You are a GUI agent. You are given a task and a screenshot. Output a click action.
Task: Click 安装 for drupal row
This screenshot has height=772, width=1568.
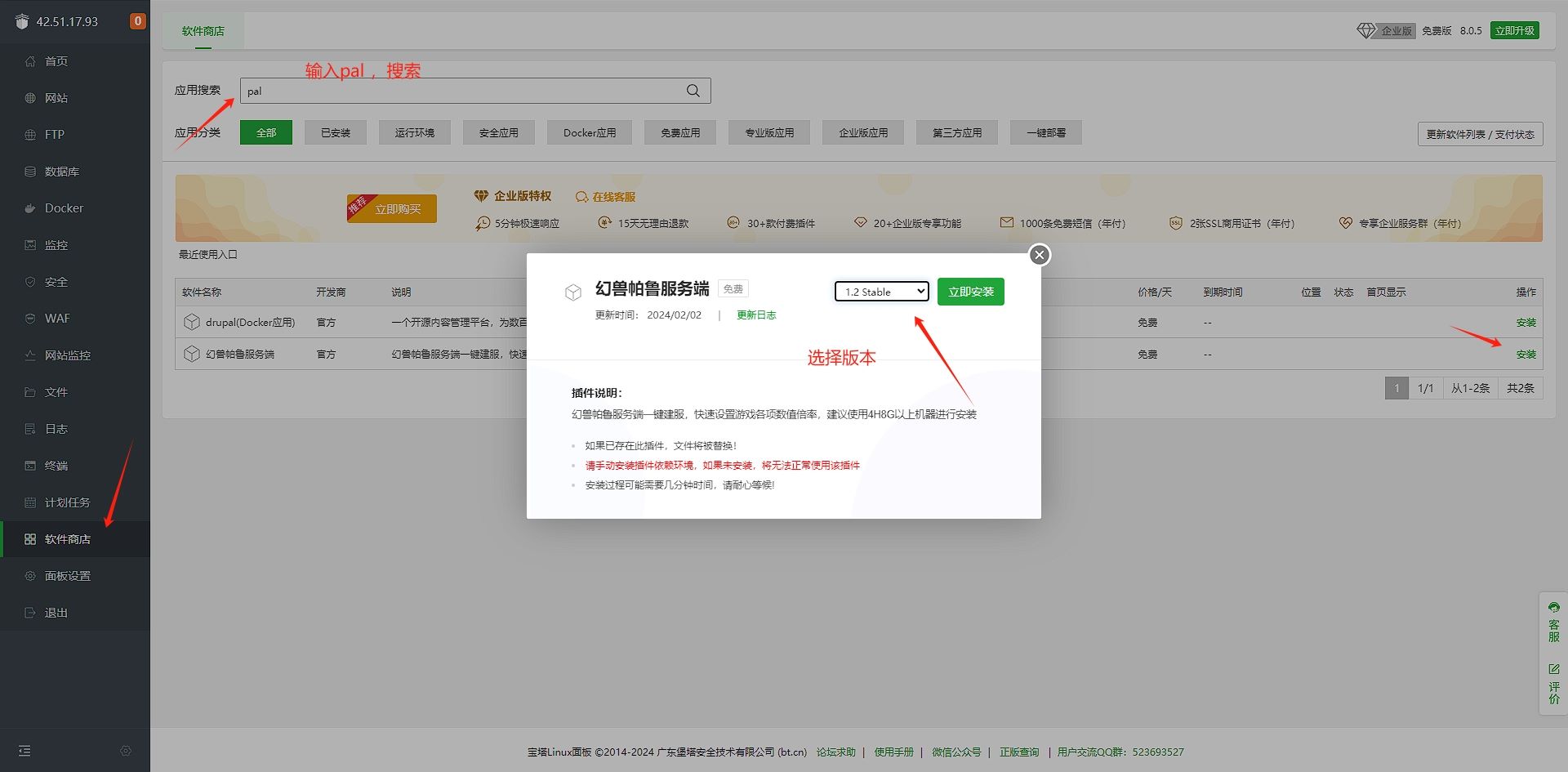click(1526, 323)
